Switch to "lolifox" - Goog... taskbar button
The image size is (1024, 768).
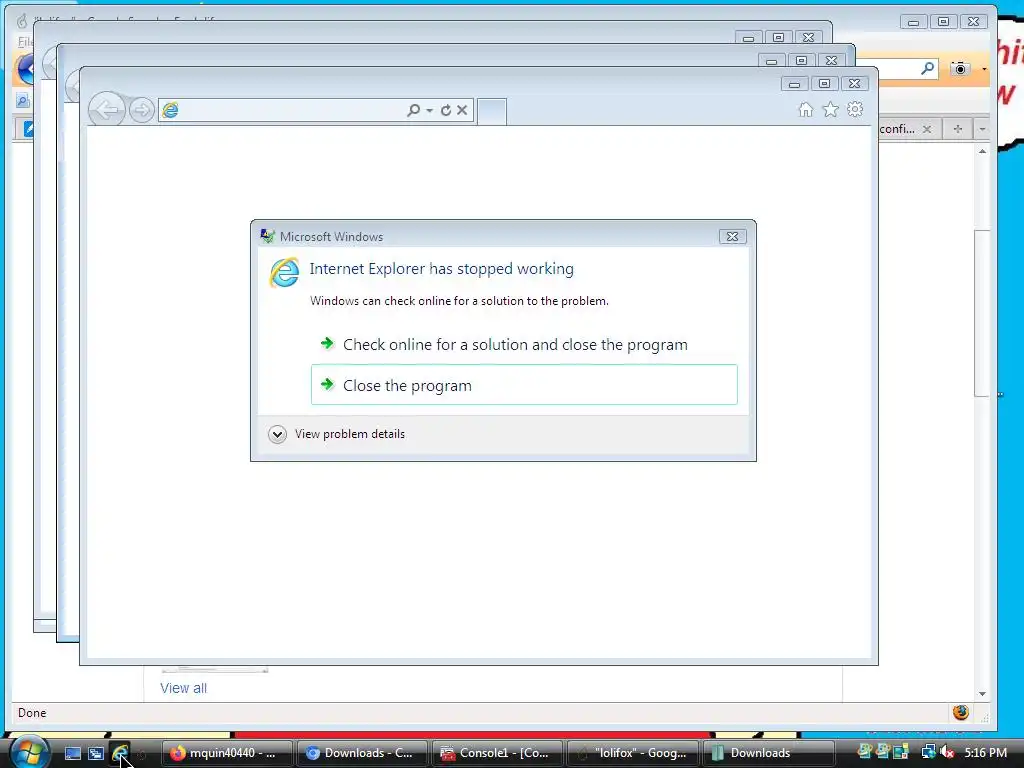coord(633,753)
